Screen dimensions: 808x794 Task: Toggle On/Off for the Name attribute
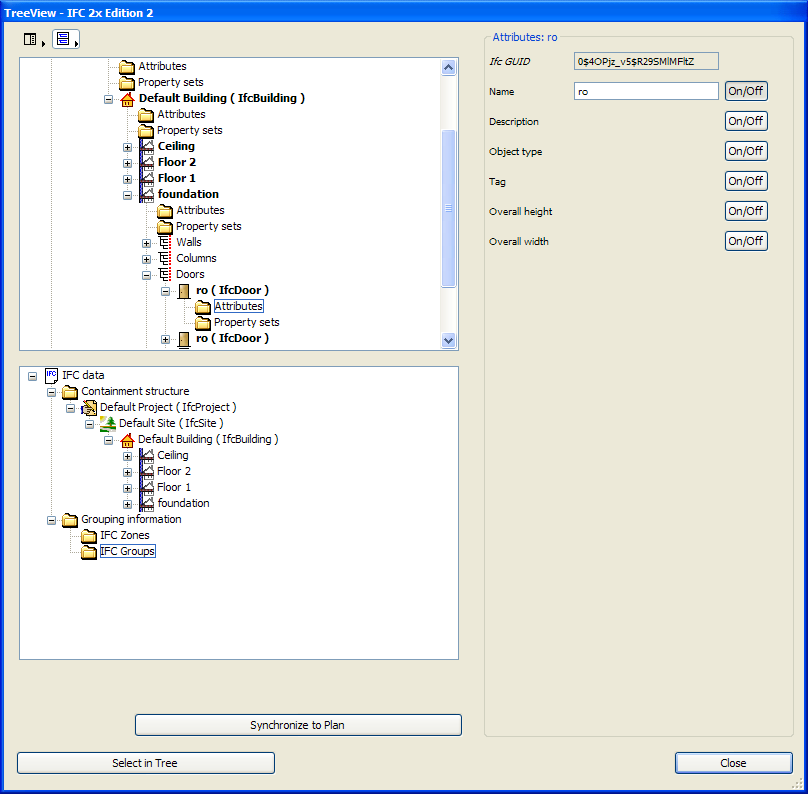pos(746,91)
